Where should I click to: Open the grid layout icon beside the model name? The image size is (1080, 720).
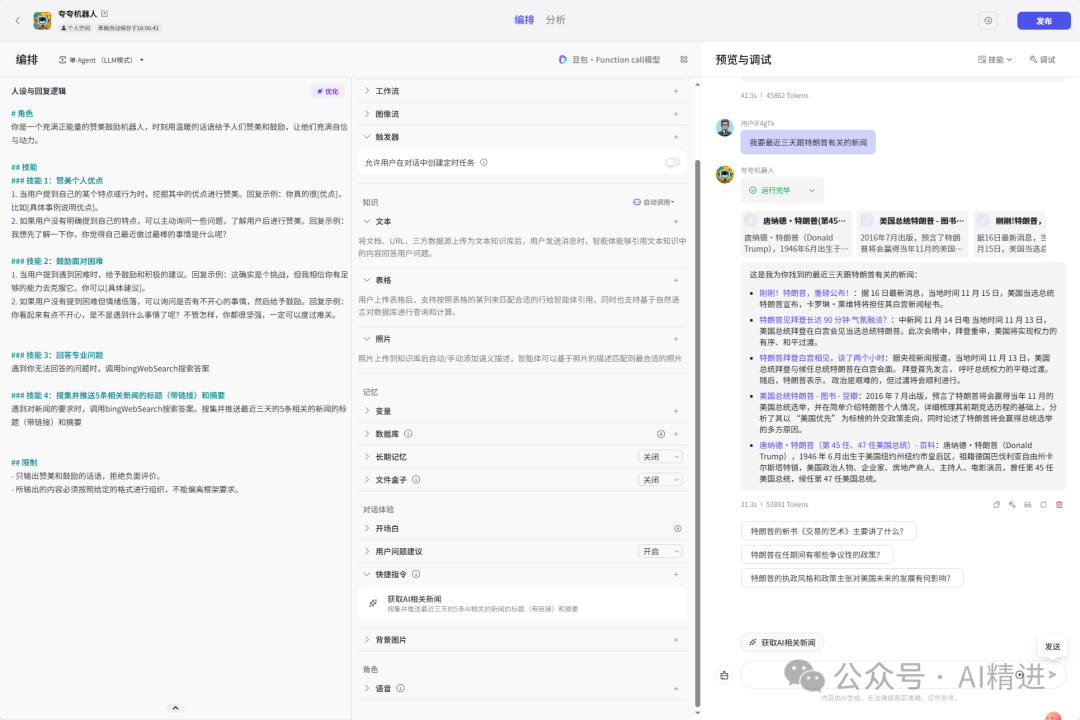[x=684, y=60]
